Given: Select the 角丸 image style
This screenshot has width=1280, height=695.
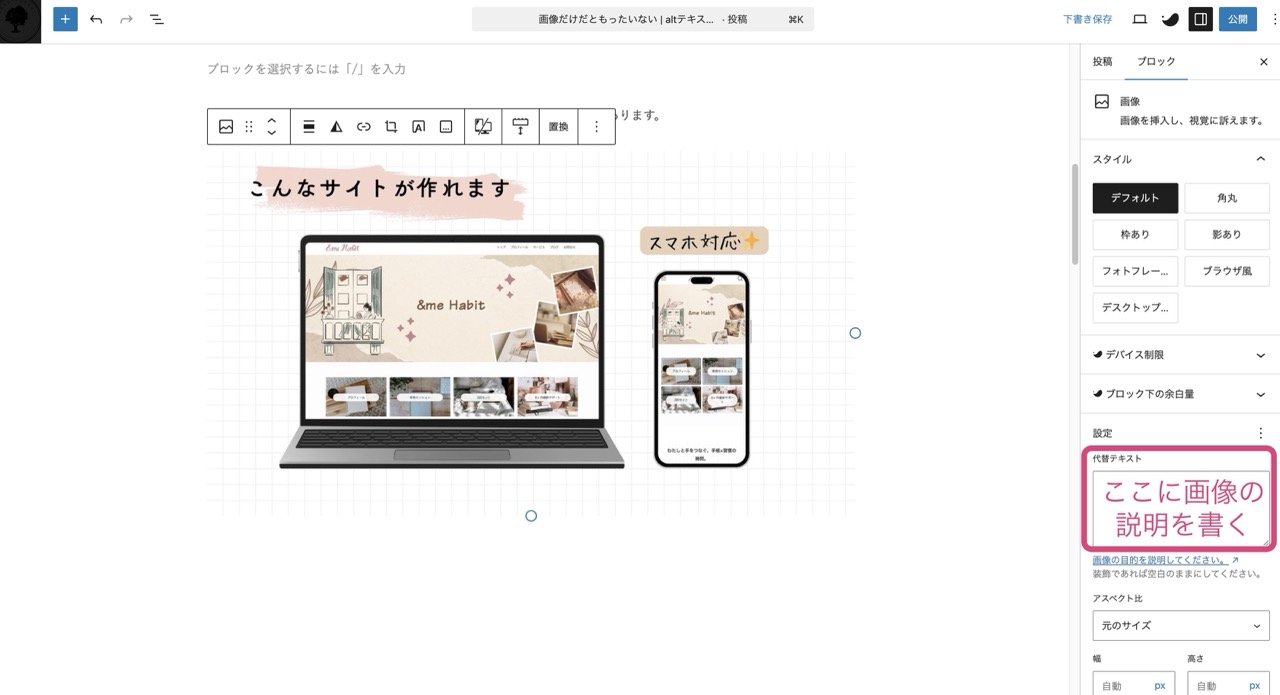Looking at the screenshot, I should [x=1226, y=198].
